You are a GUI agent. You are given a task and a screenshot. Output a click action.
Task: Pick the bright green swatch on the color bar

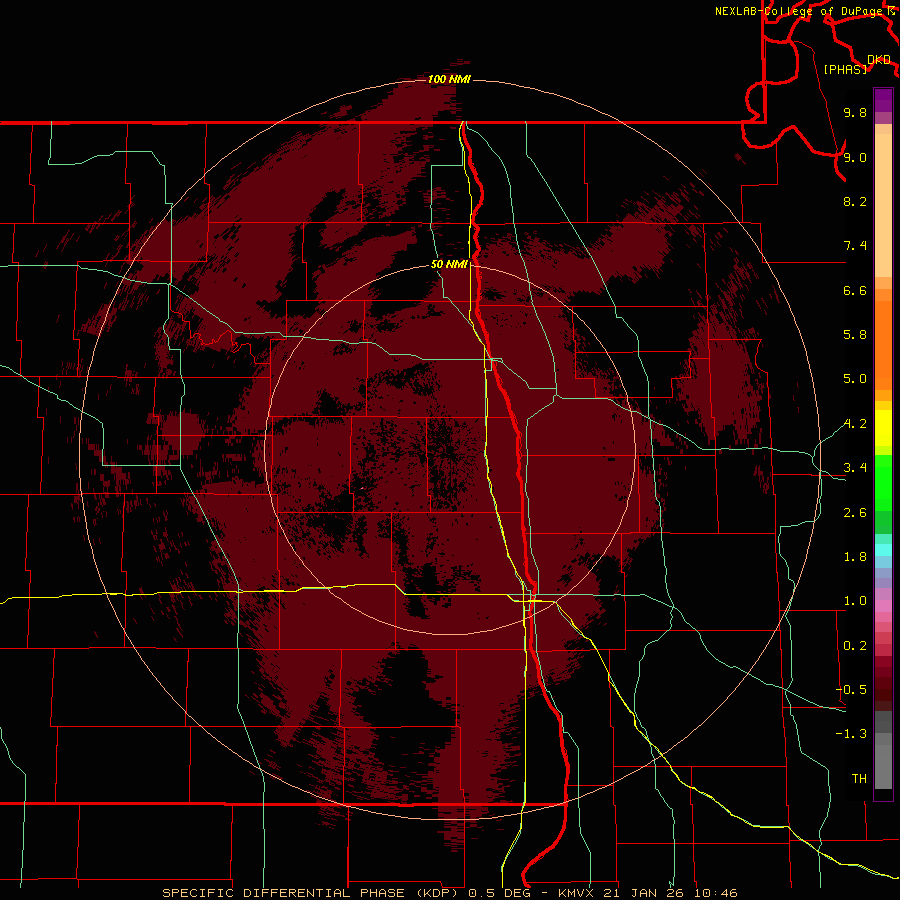pyautogui.click(x=883, y=484)
